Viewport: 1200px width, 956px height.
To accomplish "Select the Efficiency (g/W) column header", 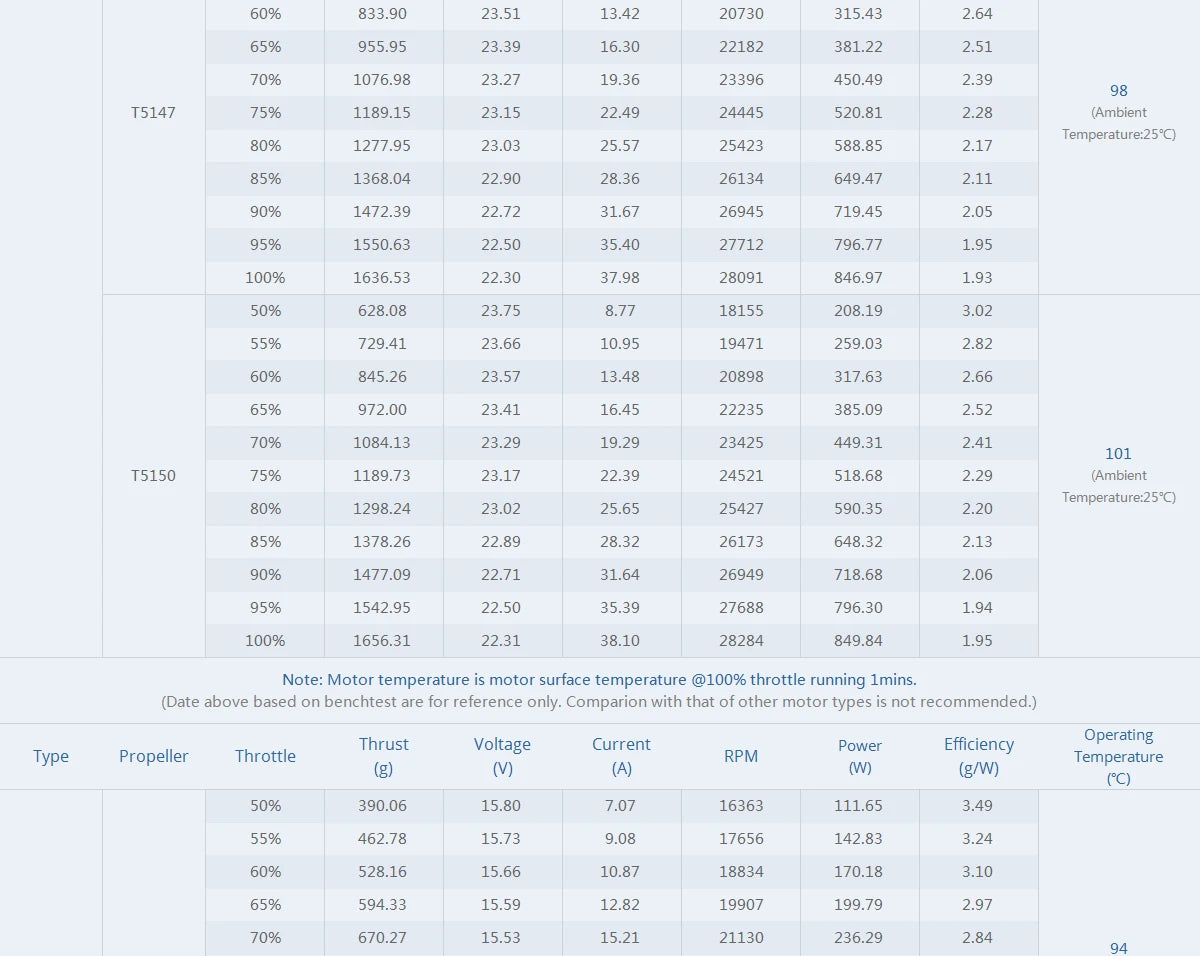I will pos(979,756).
